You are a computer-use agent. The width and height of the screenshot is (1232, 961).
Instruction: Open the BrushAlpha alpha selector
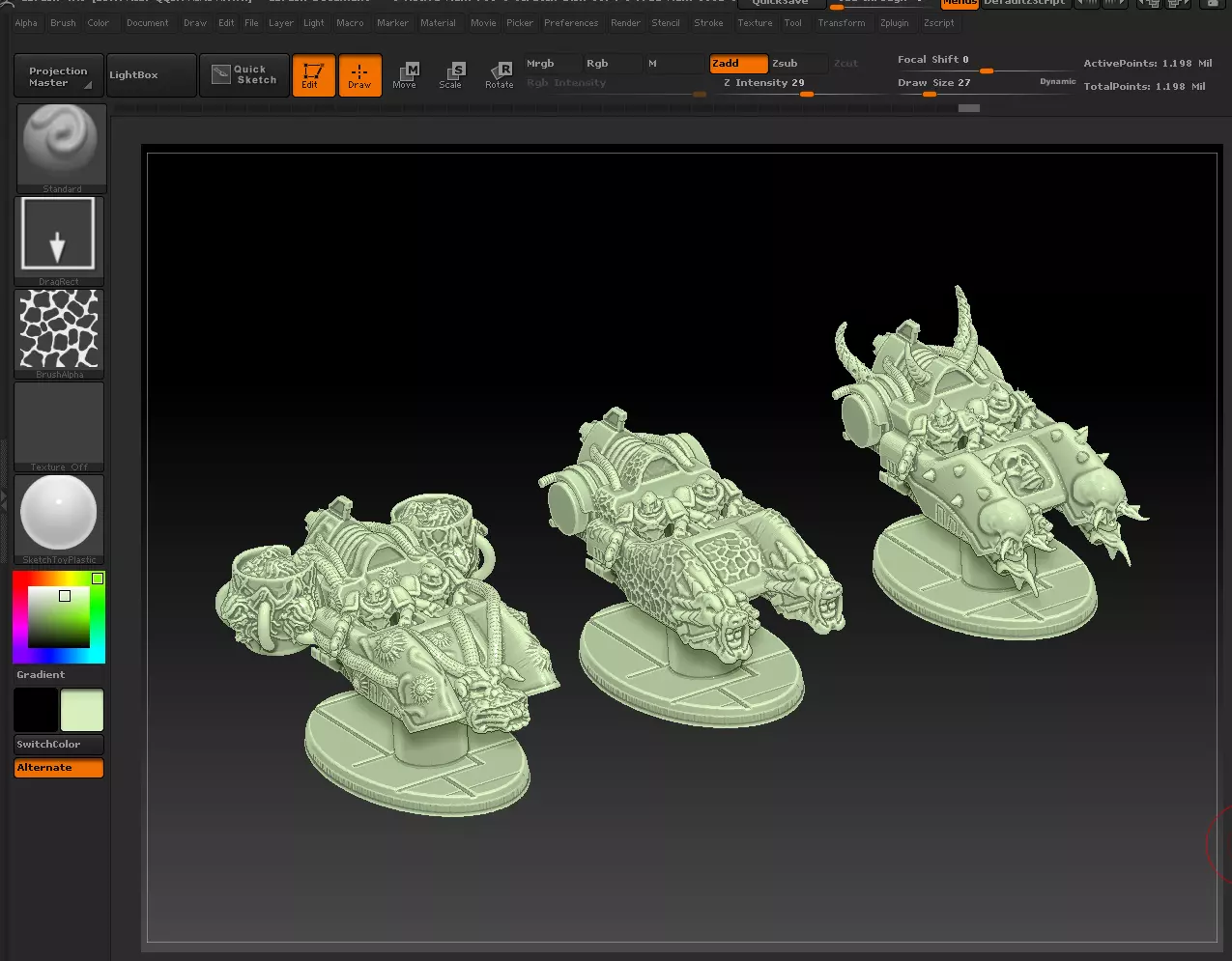click(59, 333)
